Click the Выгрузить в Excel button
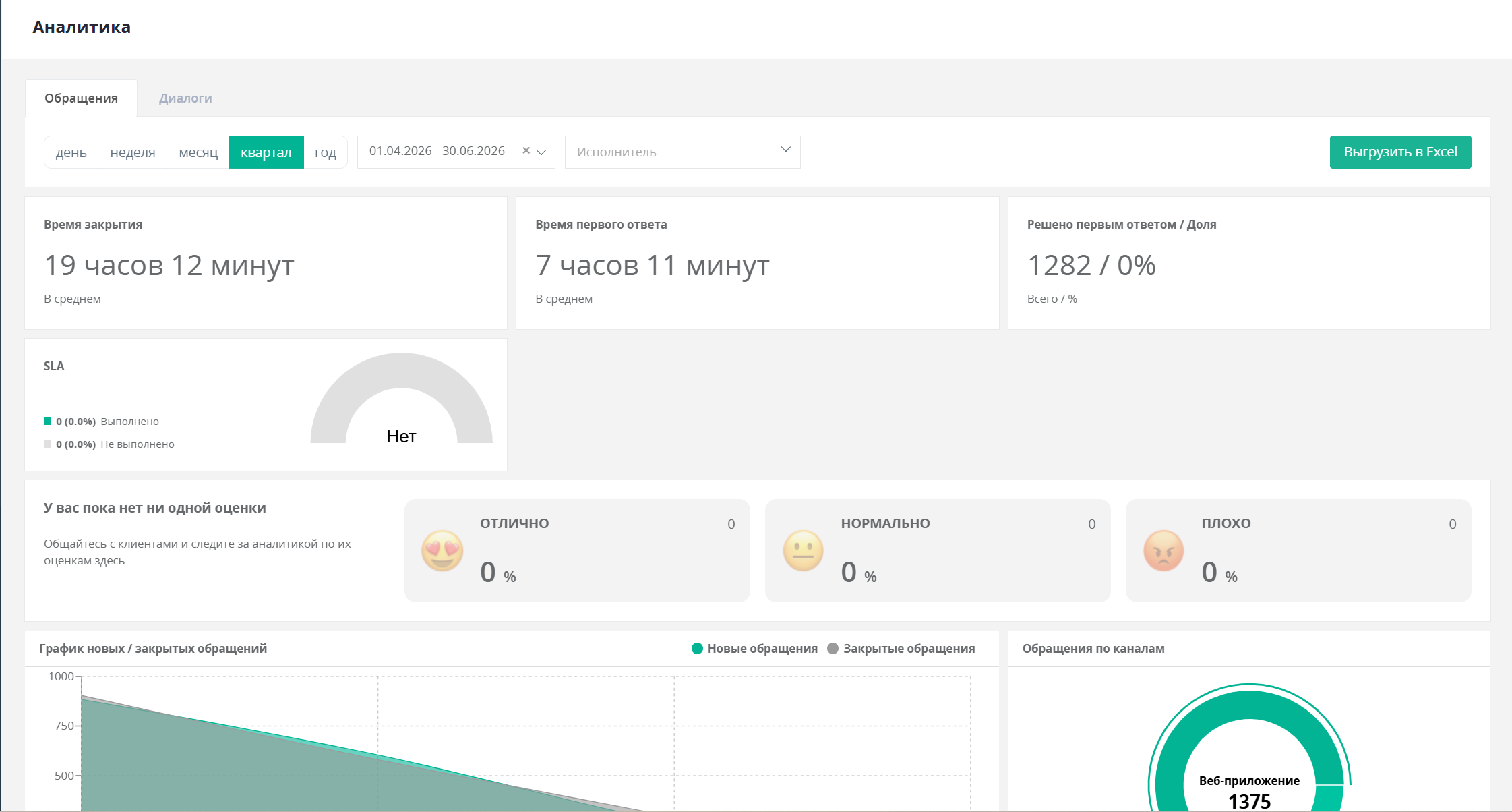Image resolution: width=1512 pixels, height=812 pixels. click(1400, 152)
